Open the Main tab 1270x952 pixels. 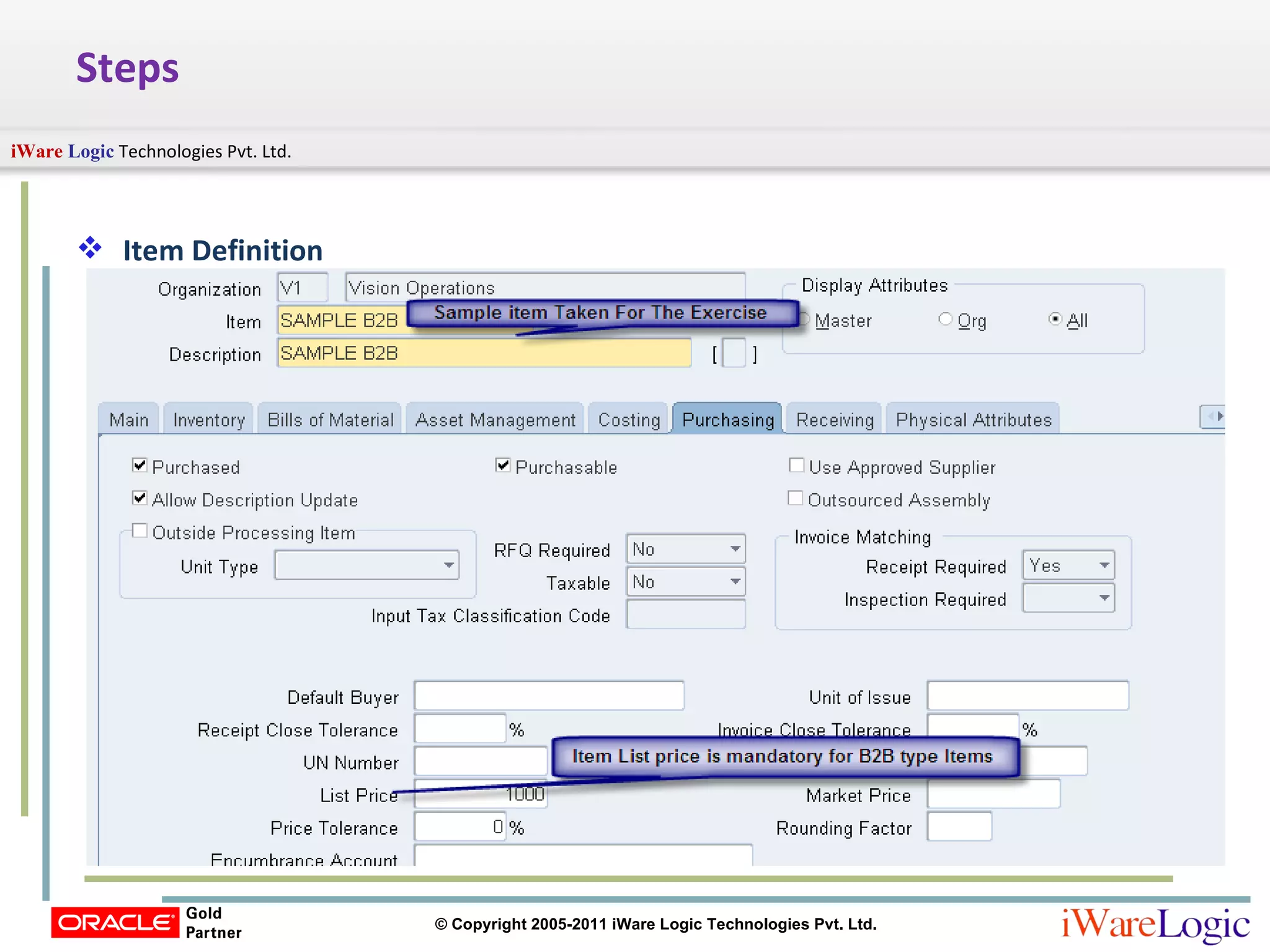click(129, 420)
